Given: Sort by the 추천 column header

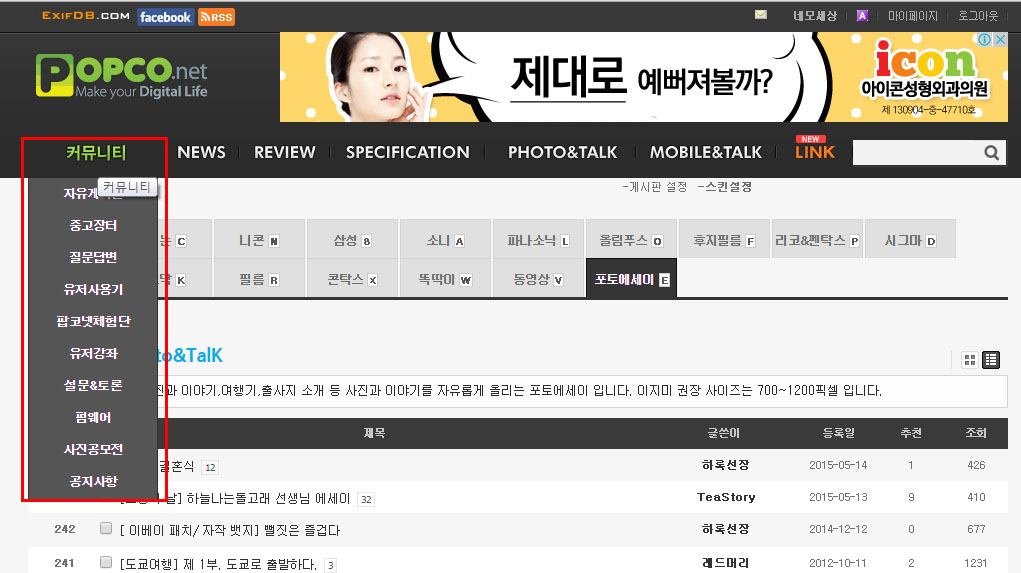Looking at the screenshot, I should click(x=911, y=433).
